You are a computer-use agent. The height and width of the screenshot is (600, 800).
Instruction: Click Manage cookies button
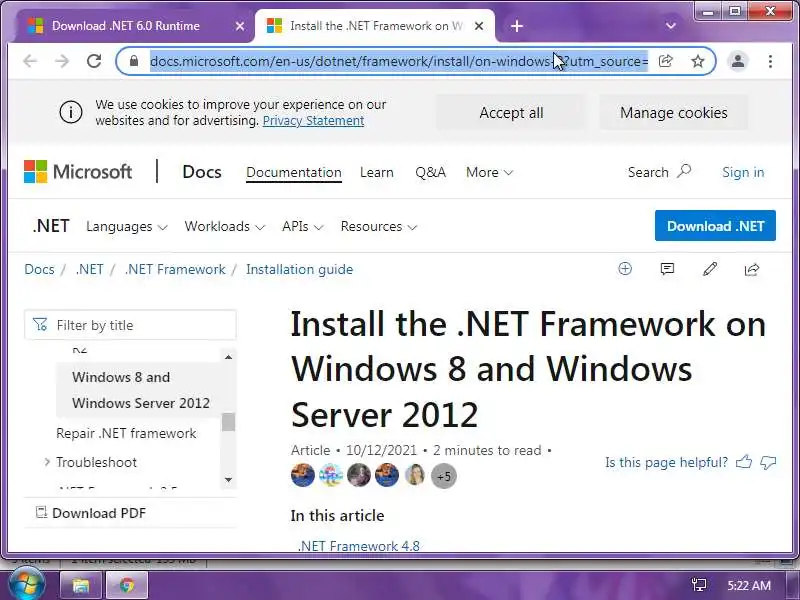[673, 113]
